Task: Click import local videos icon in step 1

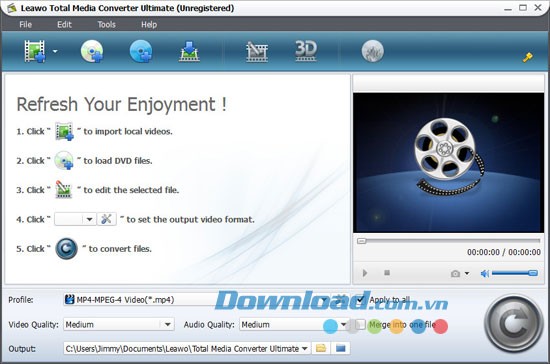Action: click(64, 132)
